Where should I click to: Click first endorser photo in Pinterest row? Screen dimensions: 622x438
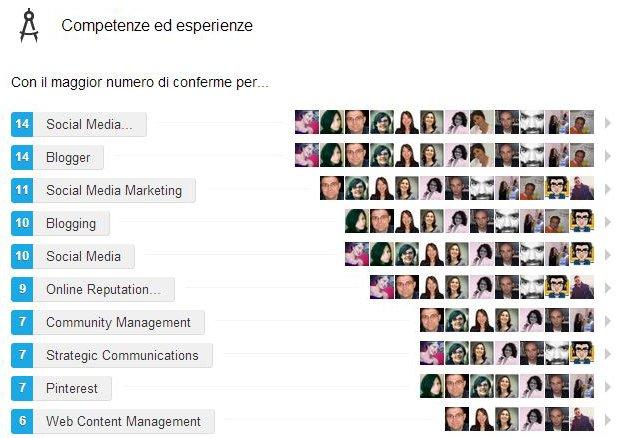[x=432, y=386]
